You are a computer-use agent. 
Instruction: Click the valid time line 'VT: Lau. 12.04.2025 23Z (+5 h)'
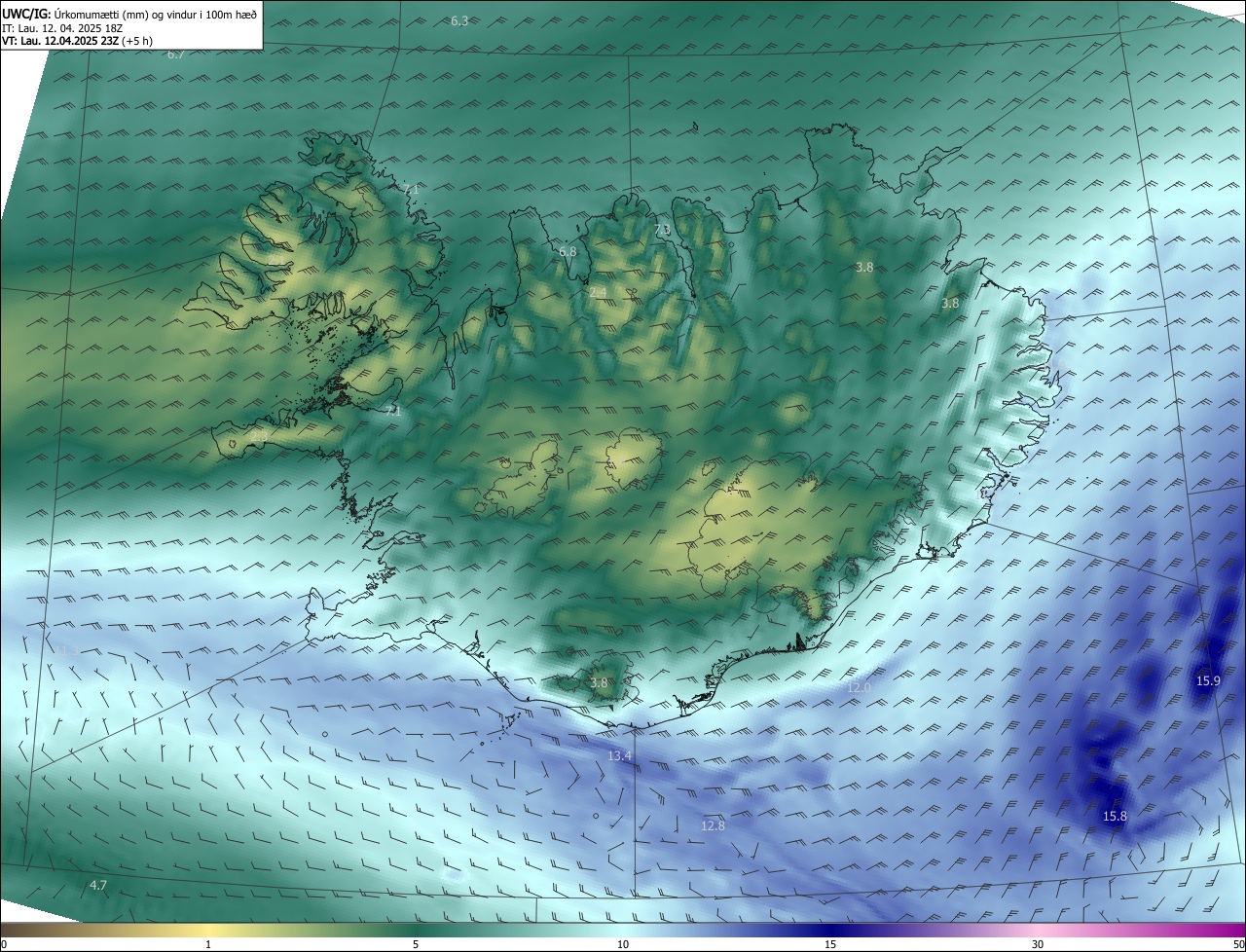[x=77, y=41]
